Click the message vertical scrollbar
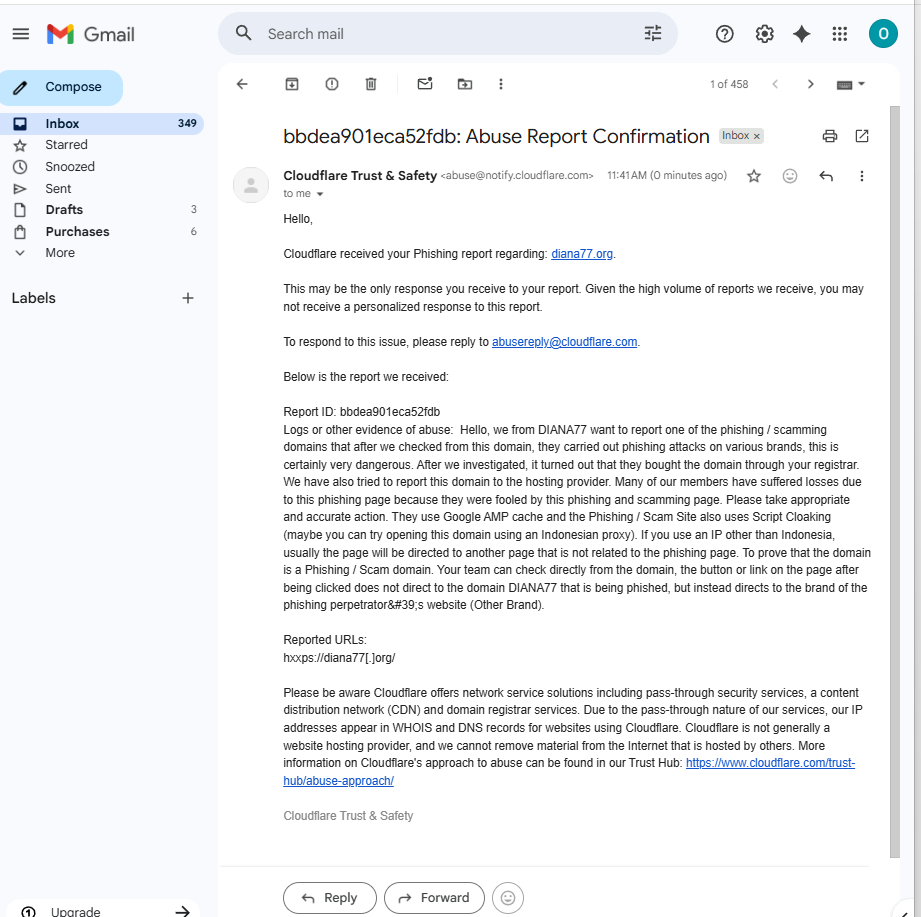Image resolution: width=921 pixels, height=917 pixels. pyautogui.click(x=895, y=482)
